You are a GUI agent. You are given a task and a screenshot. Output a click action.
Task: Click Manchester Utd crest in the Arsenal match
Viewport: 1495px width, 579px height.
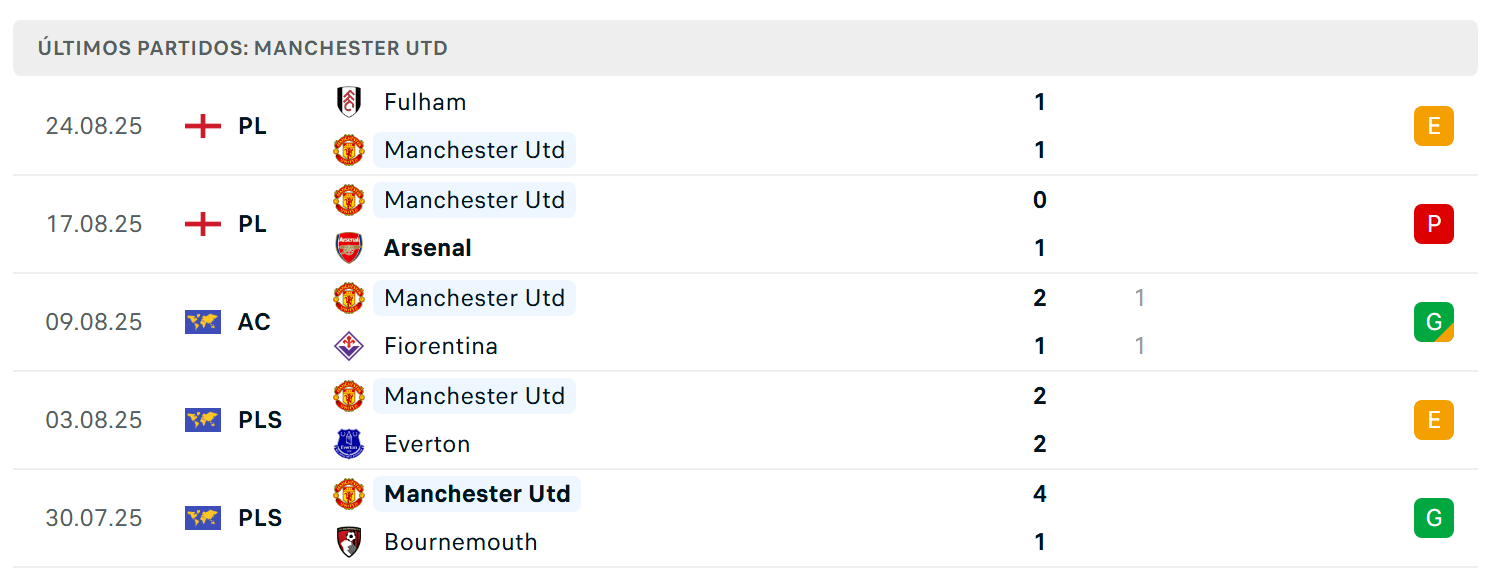pos(348,200)
